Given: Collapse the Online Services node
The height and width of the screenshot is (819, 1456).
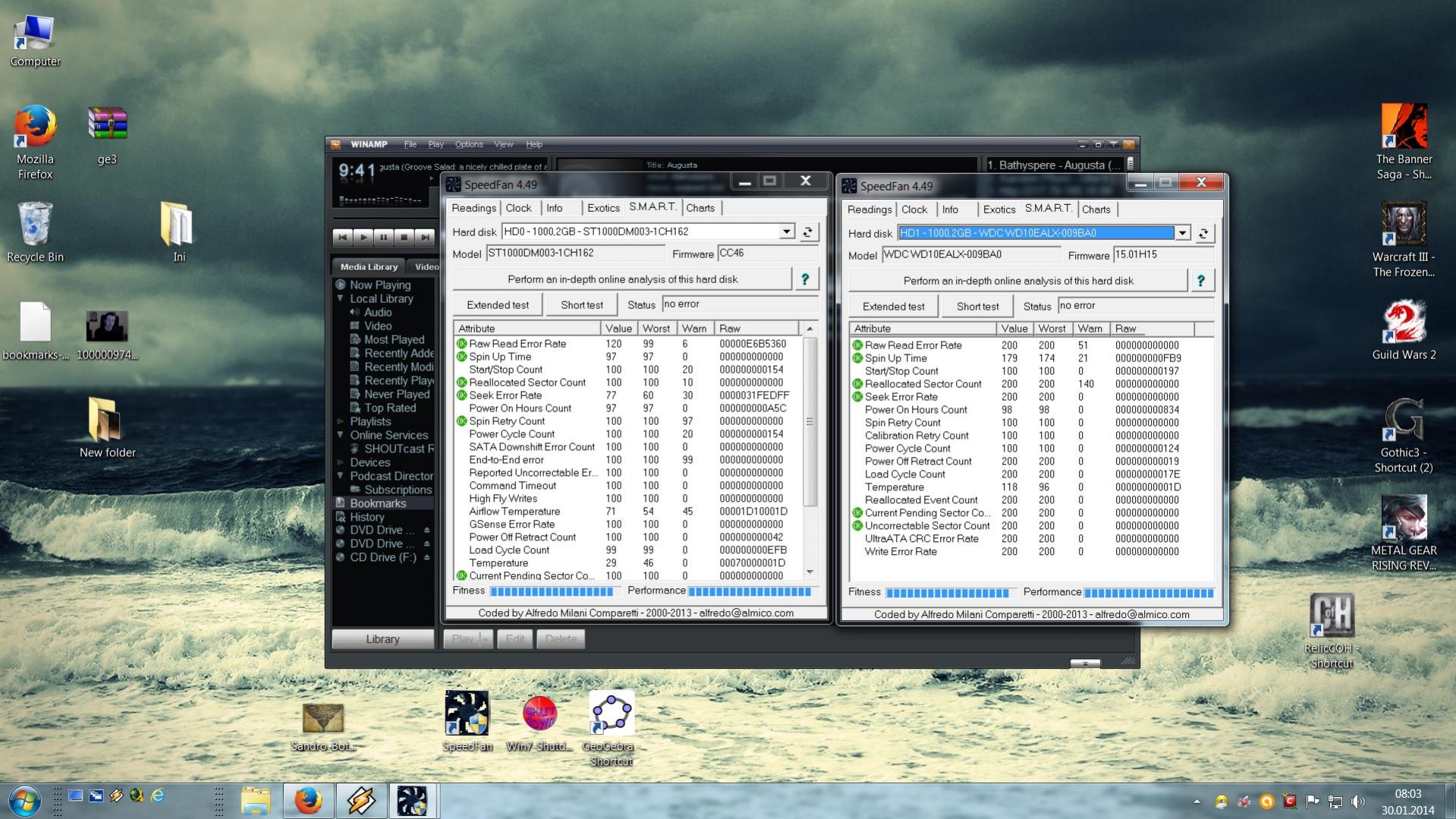Looking at the screenshot, I should pyautogui.click(x=341, y=435).
